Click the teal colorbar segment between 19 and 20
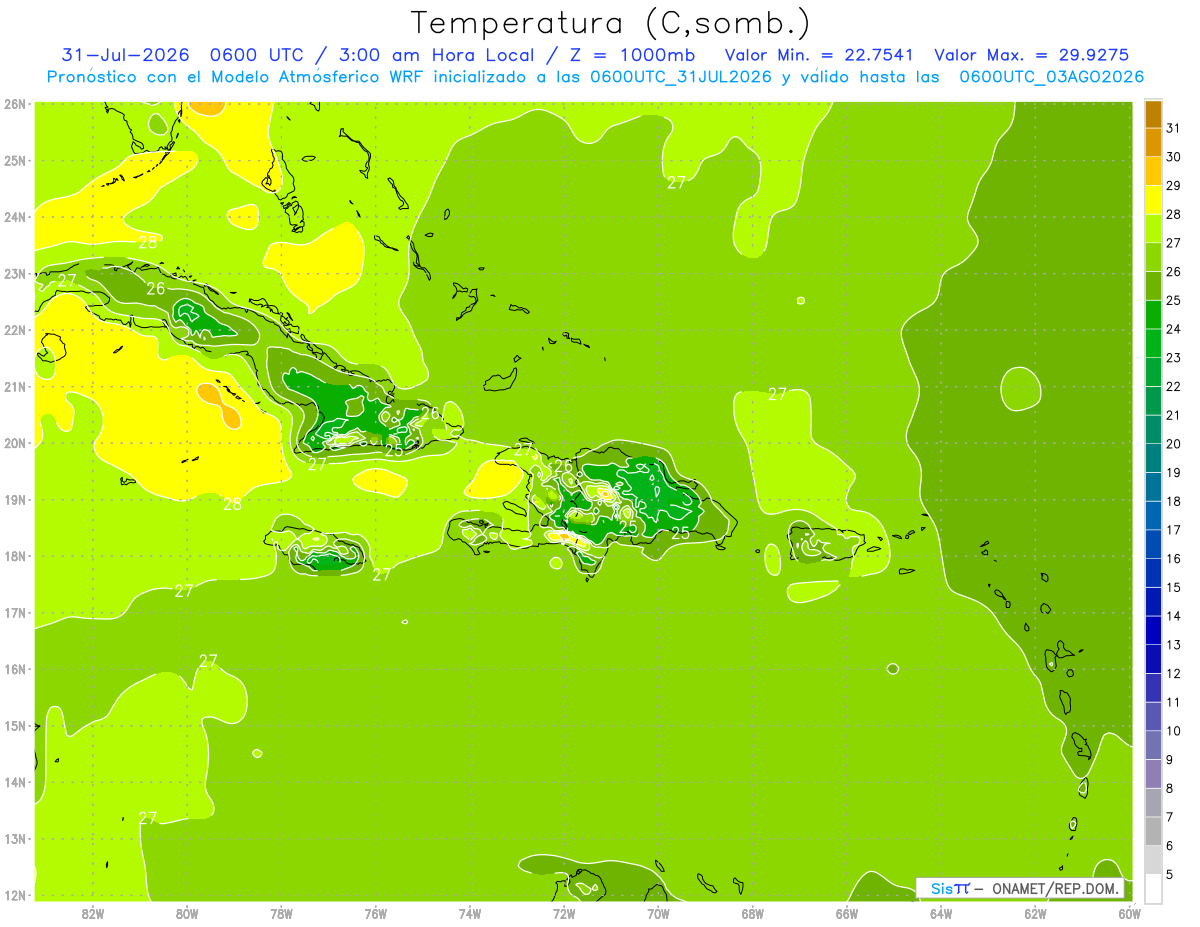Viewport: 1200px width, 927px height. (x=1153, y=458)
